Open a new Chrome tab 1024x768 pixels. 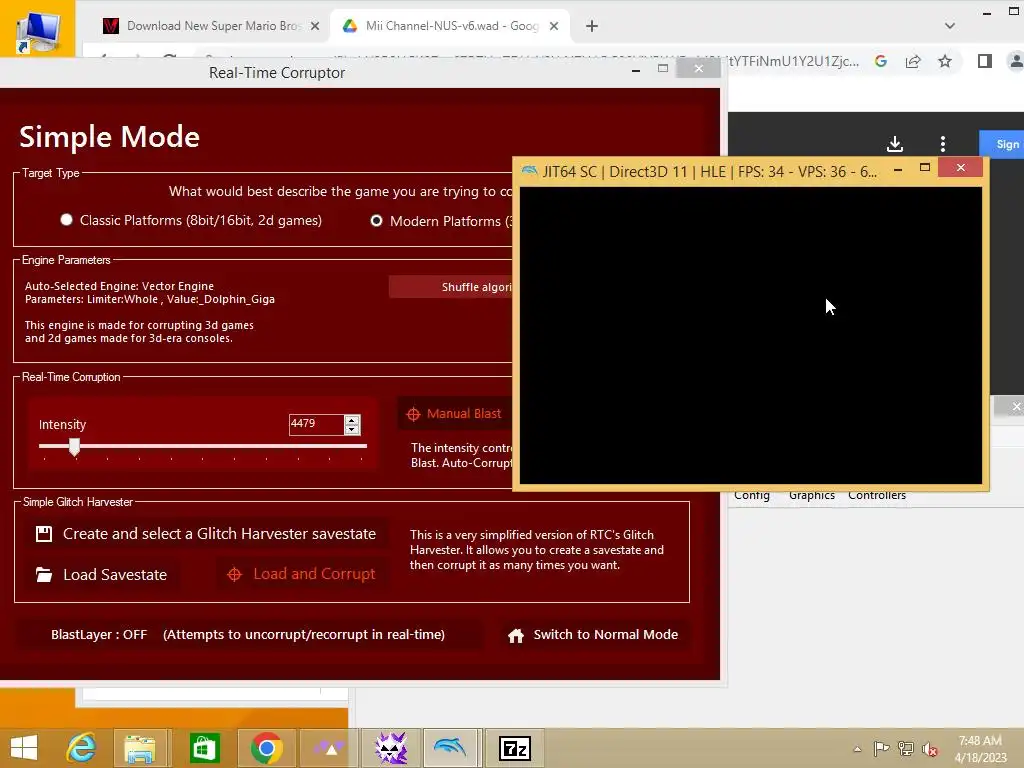[592, 26]
